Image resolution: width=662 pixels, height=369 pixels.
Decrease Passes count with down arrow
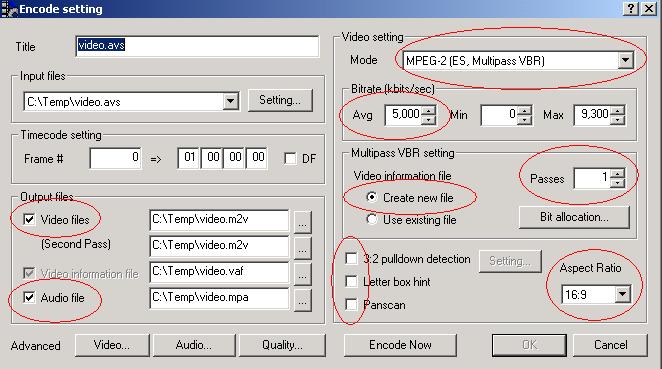click(x=617, y=183)
